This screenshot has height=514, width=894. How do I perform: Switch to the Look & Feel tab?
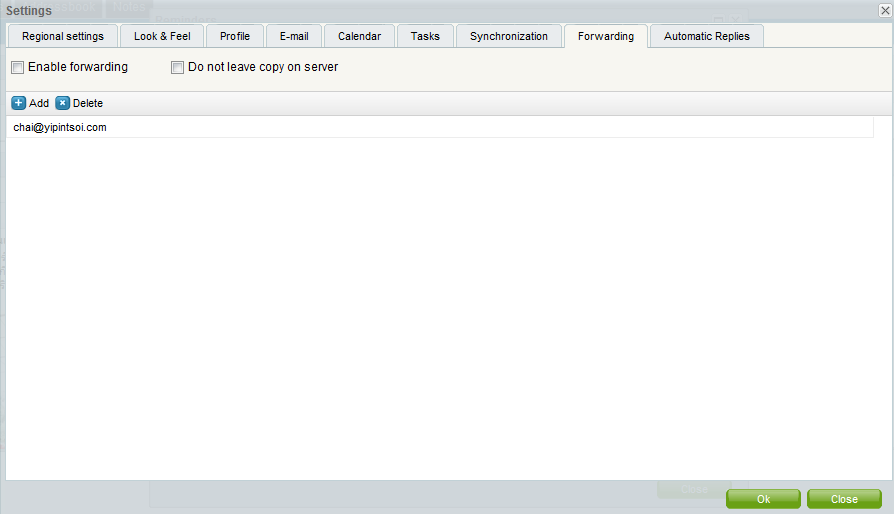coord(162,36)
